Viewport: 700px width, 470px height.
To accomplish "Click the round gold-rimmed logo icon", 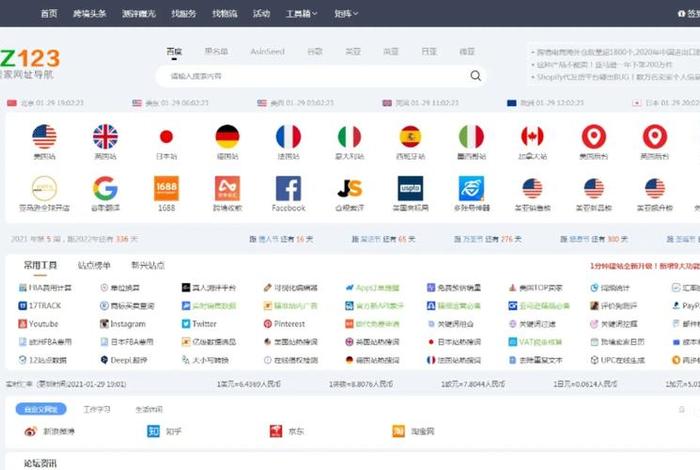I will (44, 188).
